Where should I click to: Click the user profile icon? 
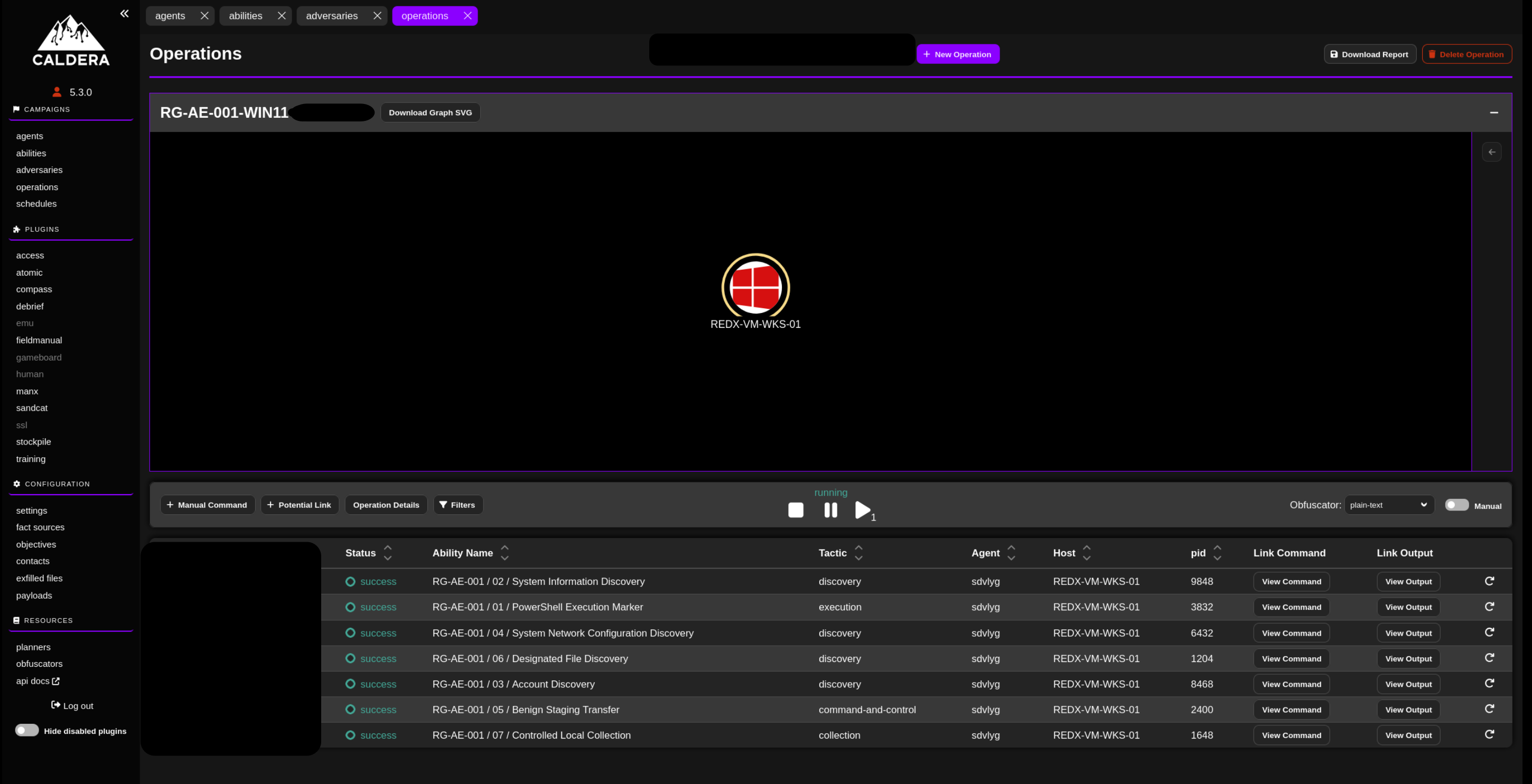[57, 92]
